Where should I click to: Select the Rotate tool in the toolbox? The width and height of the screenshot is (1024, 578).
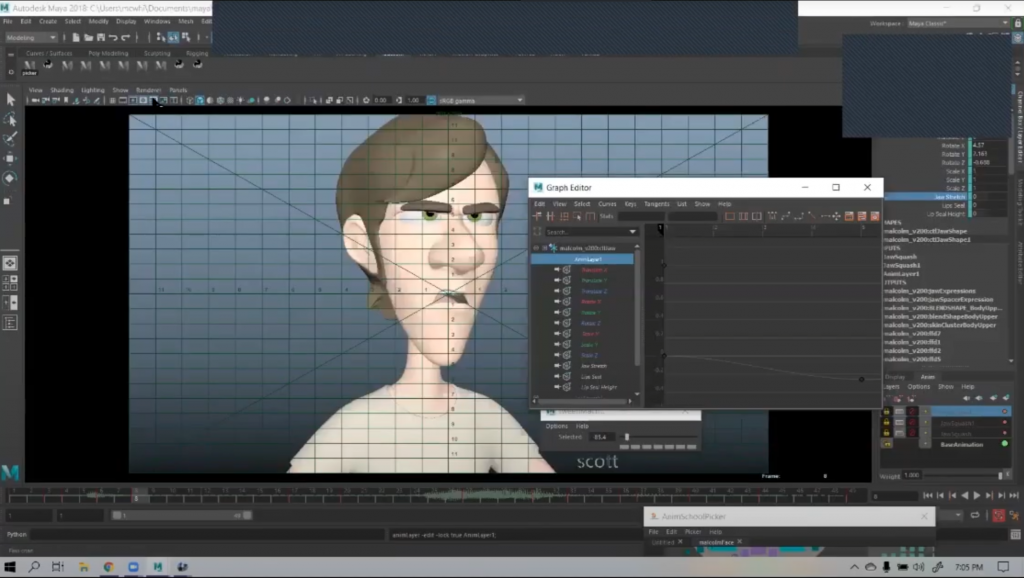coord(10,178)
